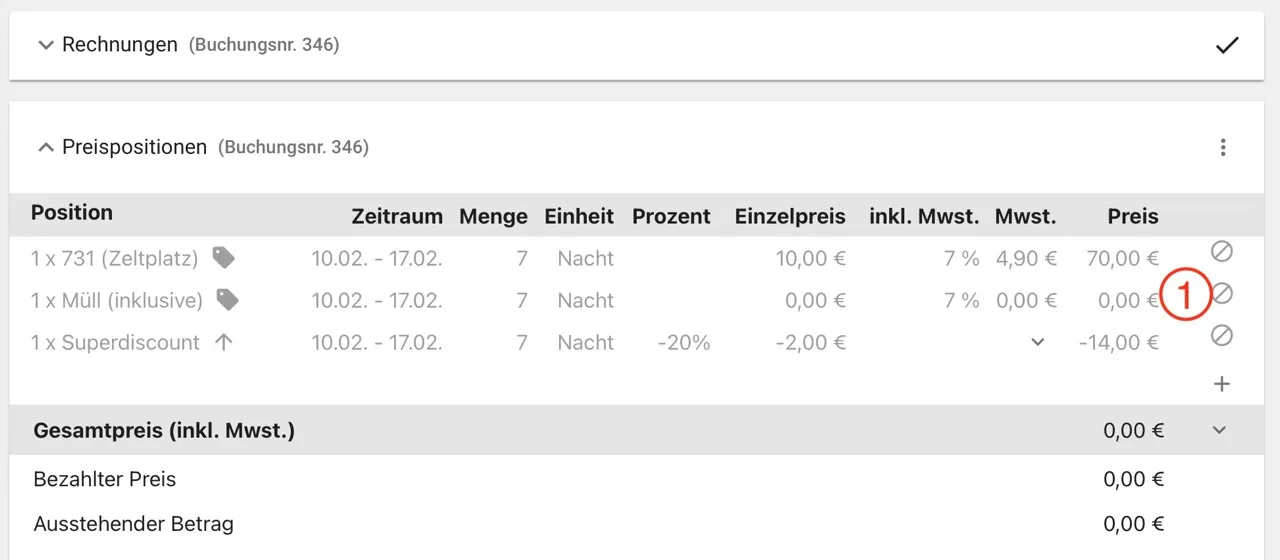This screenshot has height=560, width=1280.
Task: Select the 1 x 731 (Zeltplatz) position
Action: pyautogui.click(x=115, y=258)
